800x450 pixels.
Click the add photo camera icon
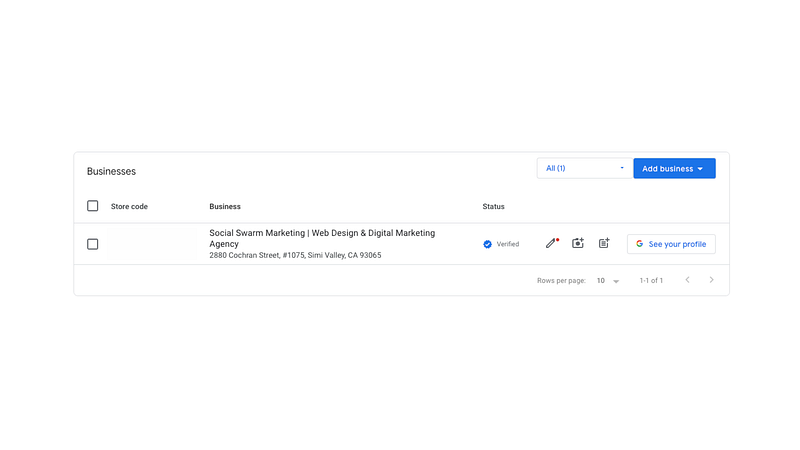[578, 243]
